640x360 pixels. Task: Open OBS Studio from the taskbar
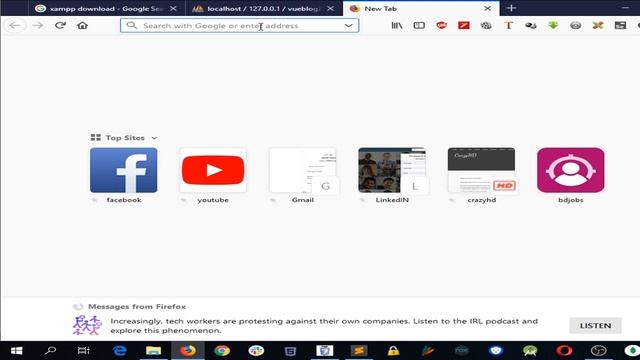coord(599,351)
